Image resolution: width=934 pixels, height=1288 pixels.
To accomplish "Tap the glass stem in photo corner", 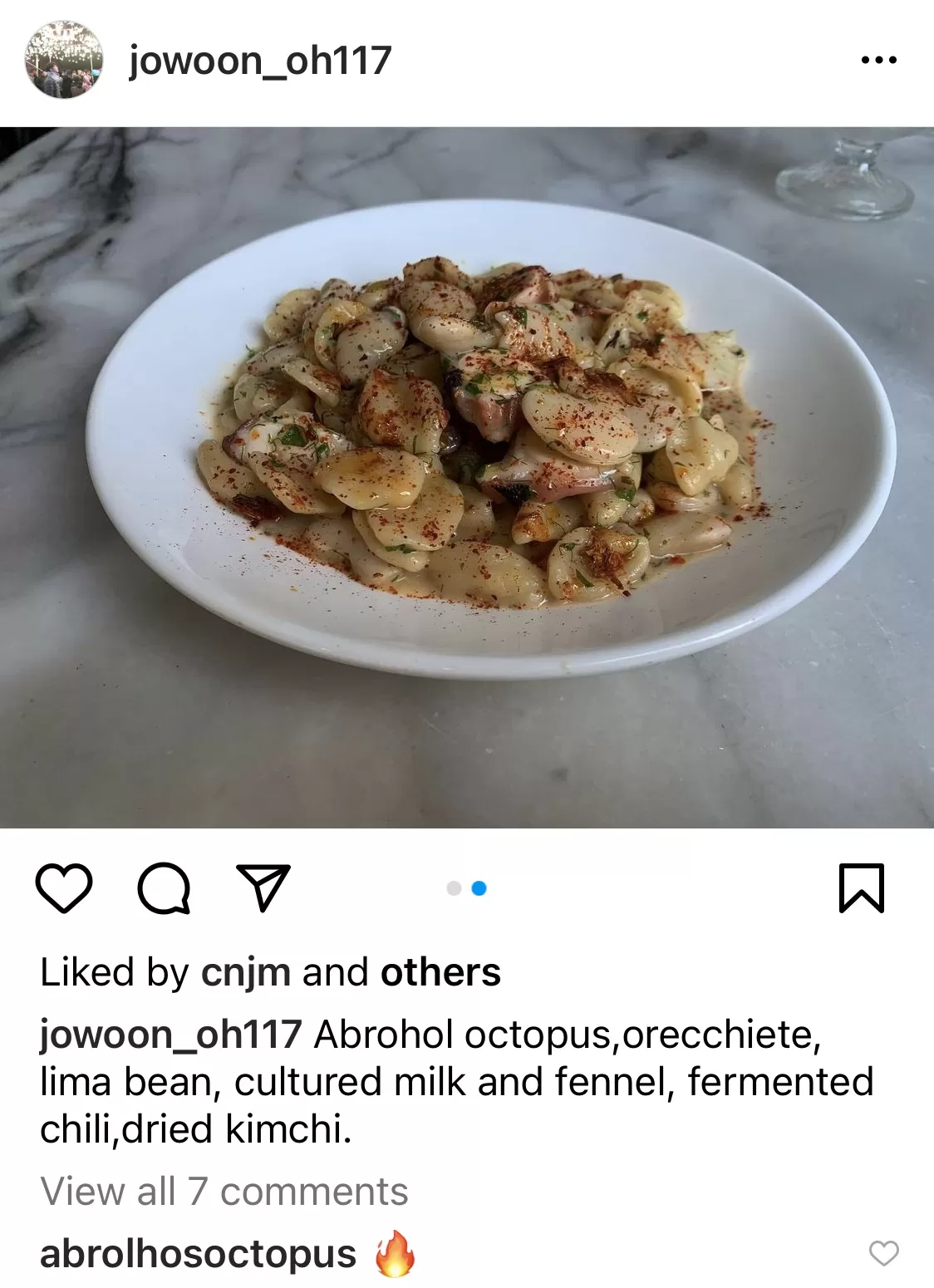I will [x=847, y=179].
